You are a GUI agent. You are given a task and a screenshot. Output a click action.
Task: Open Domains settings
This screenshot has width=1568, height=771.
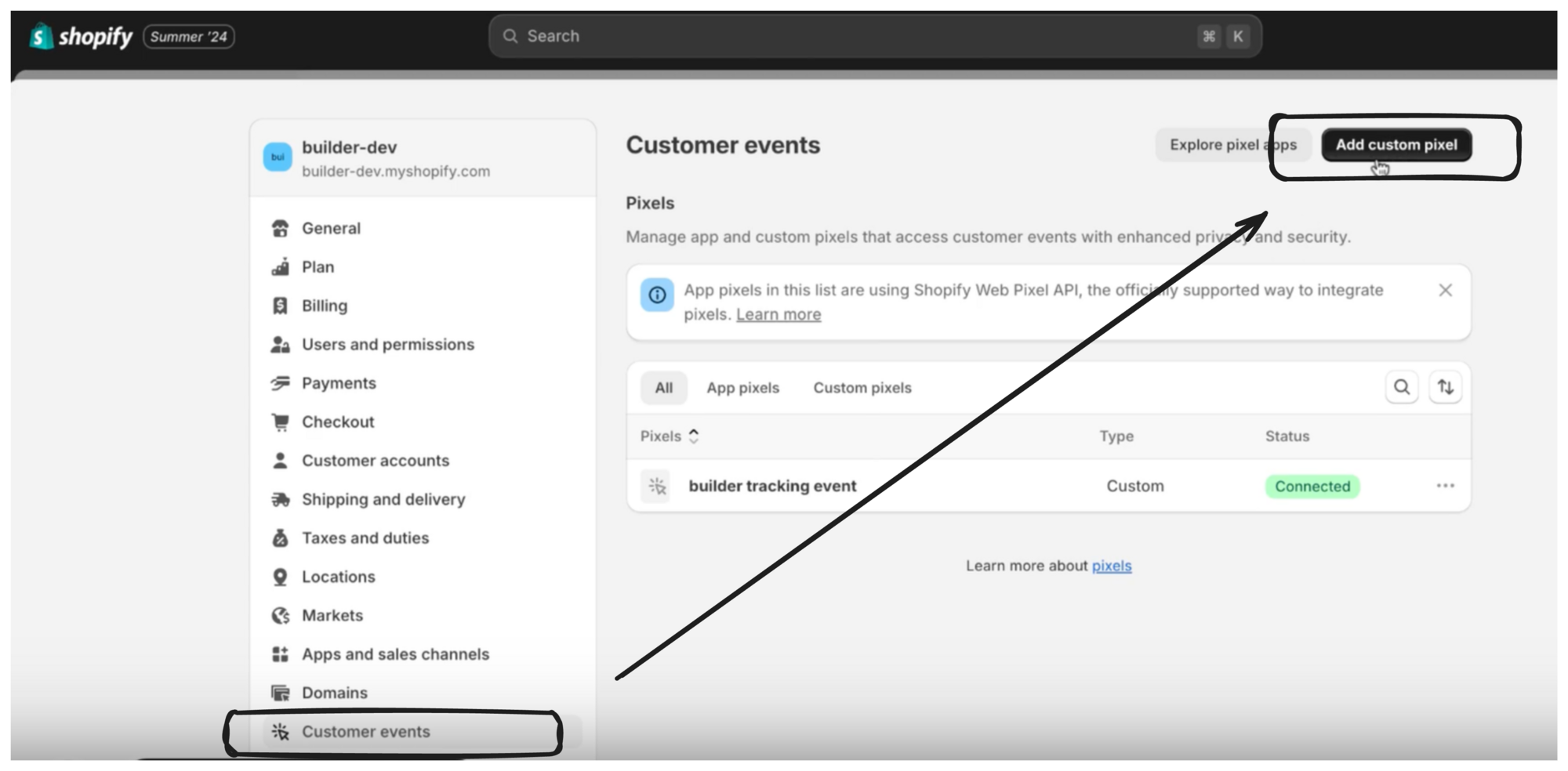tap(335, 693)
